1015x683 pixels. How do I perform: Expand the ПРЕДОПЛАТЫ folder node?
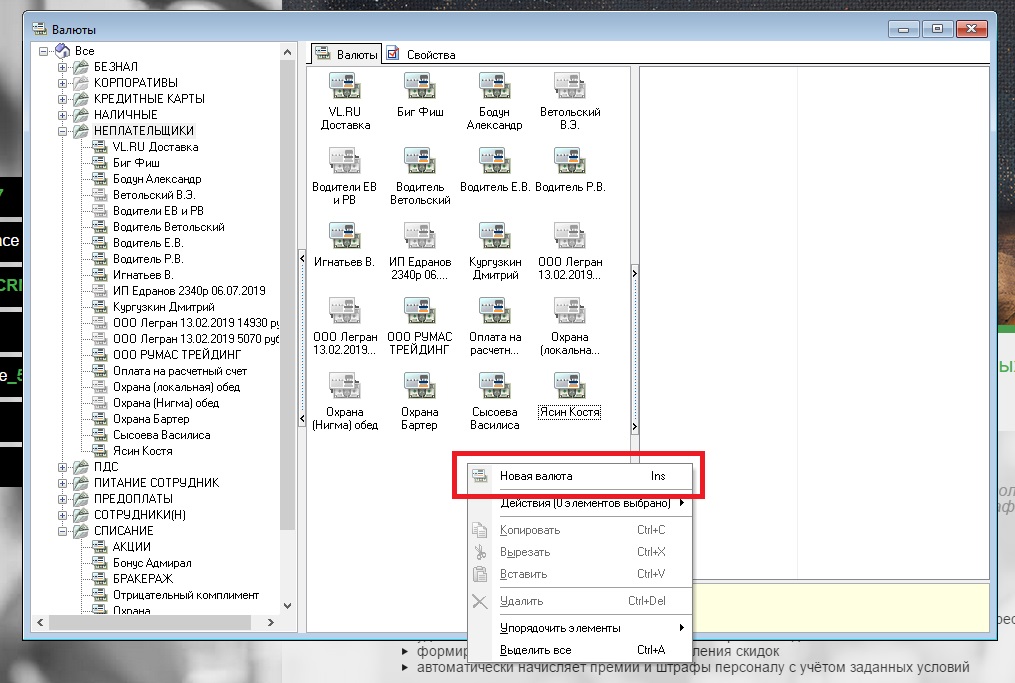[62, 499]
